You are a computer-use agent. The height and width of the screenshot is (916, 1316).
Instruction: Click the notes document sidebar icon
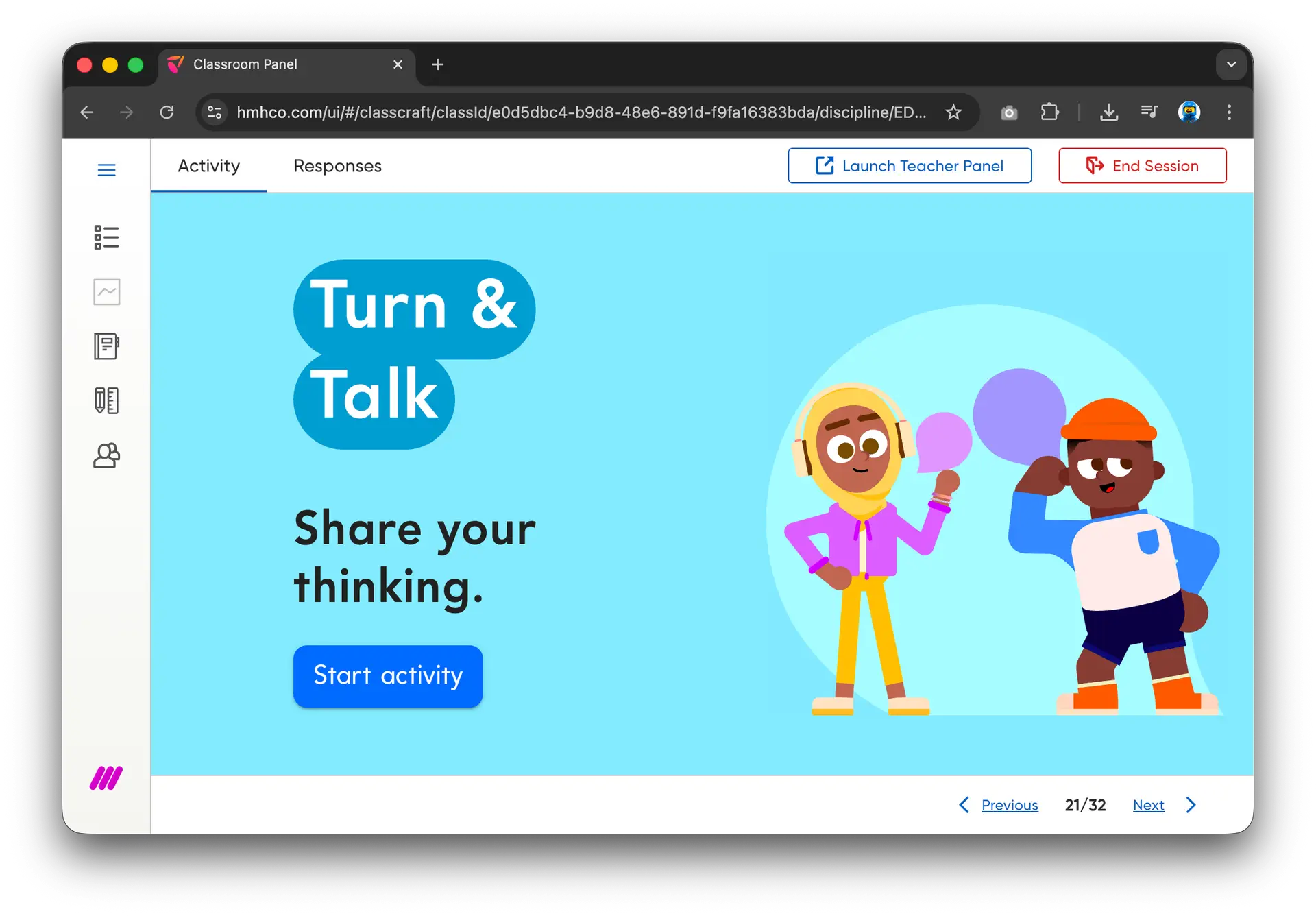point(106,346)
